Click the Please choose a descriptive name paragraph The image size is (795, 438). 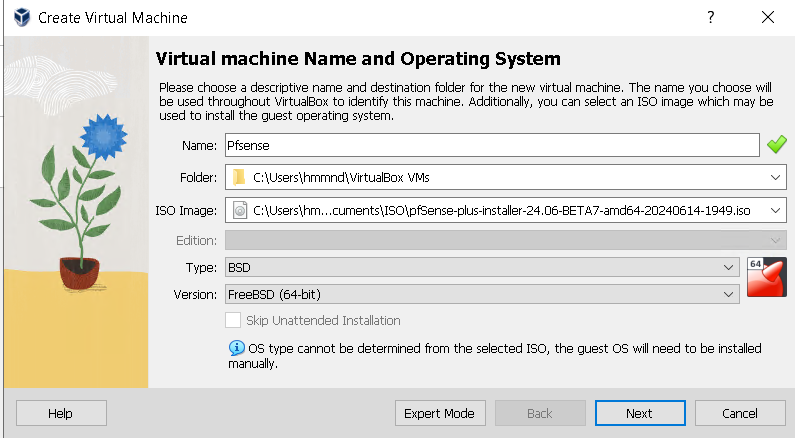pos(466,101)
